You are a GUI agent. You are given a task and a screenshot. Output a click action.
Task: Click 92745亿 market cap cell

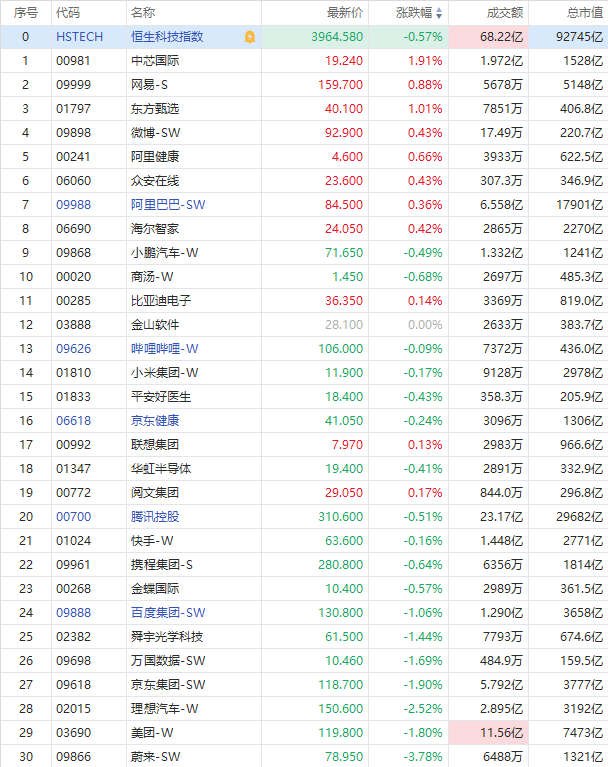[x=568, y=37]
